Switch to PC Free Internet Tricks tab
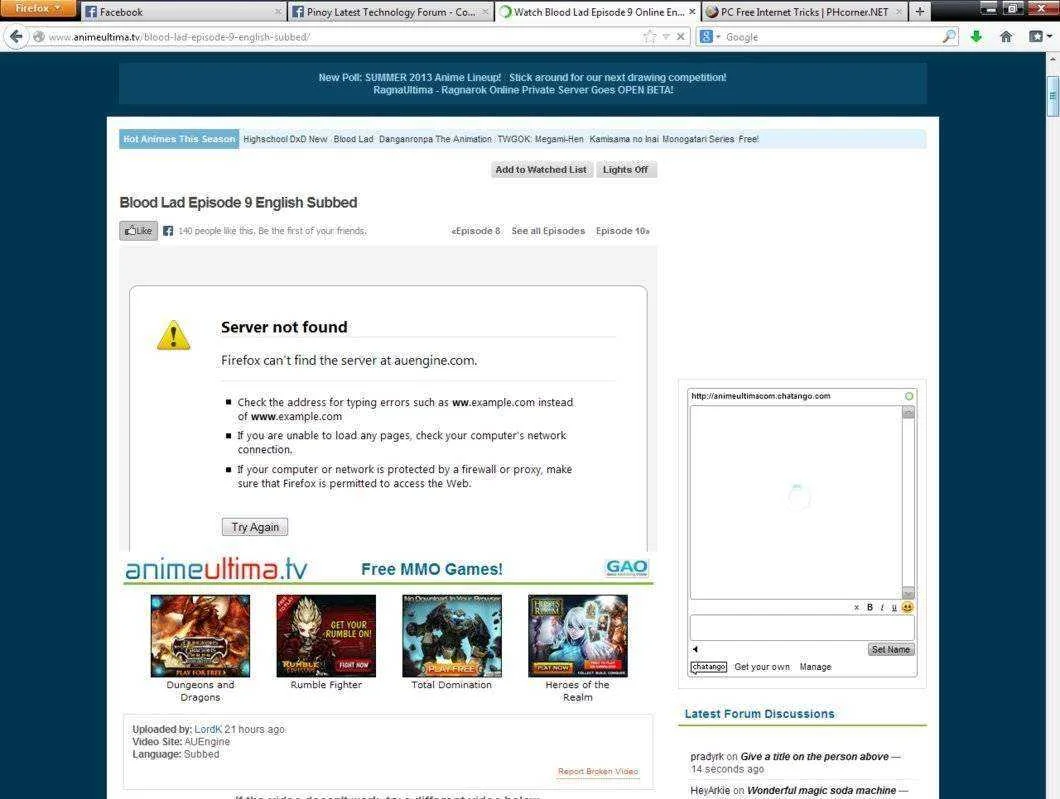Viewport: 1060px width, 799px height. click(804, 11)
